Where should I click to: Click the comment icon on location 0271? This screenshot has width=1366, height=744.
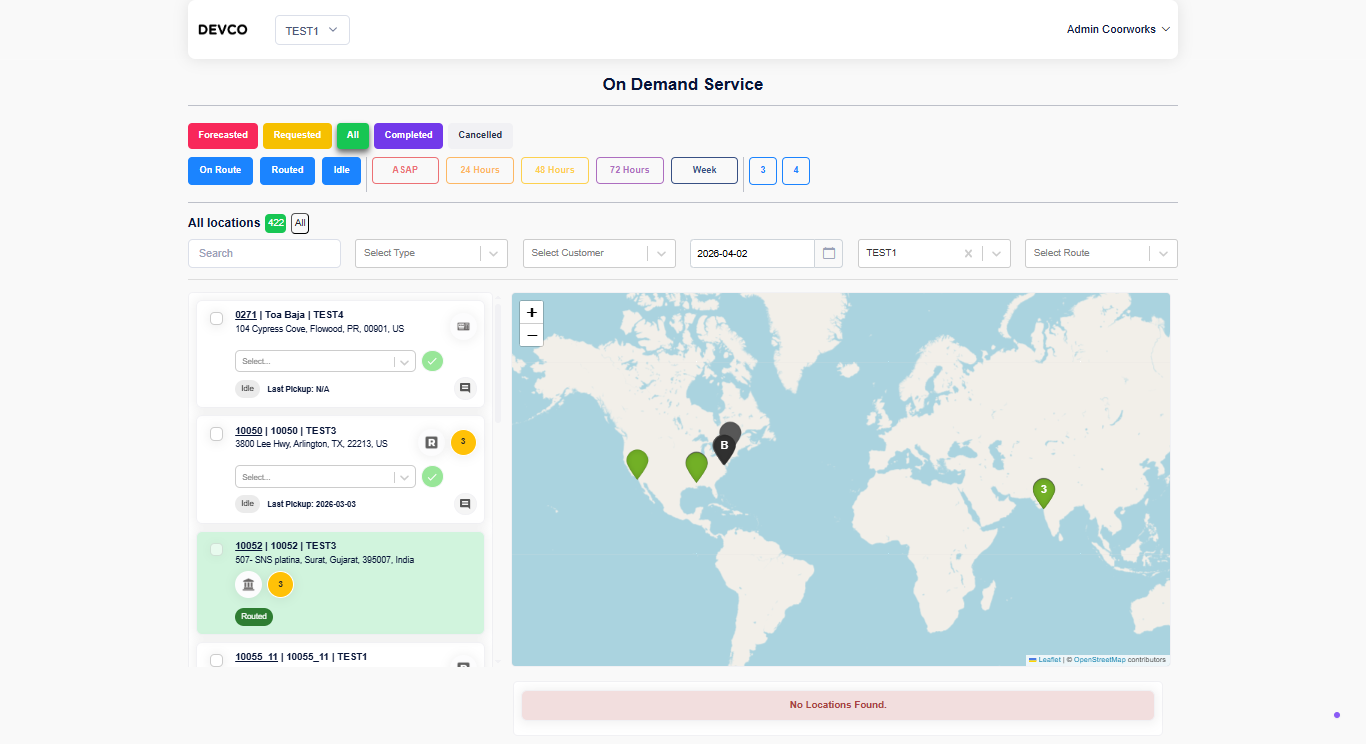(465, 387)
